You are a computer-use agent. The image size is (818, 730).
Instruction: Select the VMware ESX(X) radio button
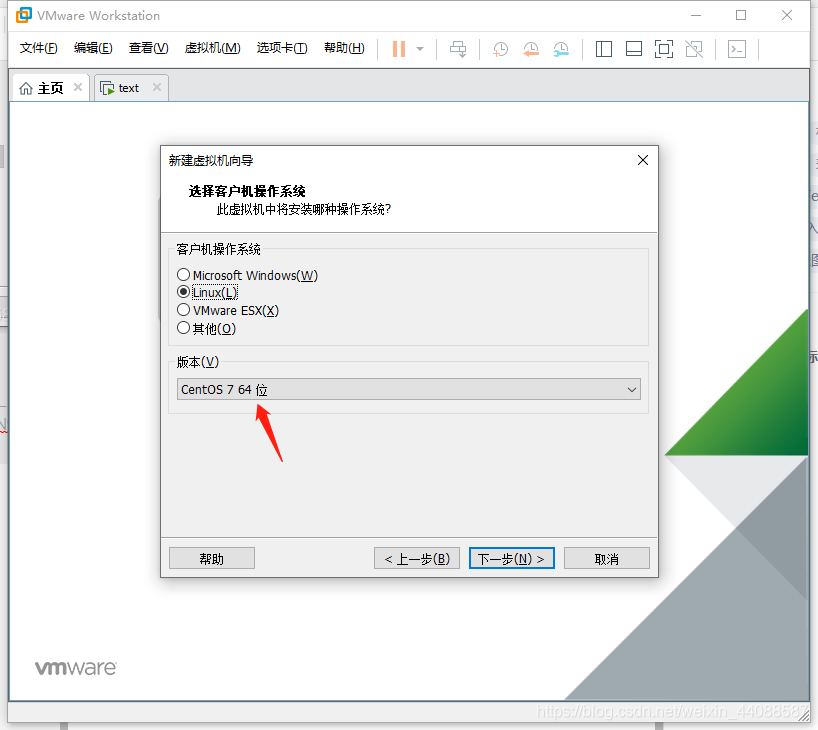[x=183, y=310]
